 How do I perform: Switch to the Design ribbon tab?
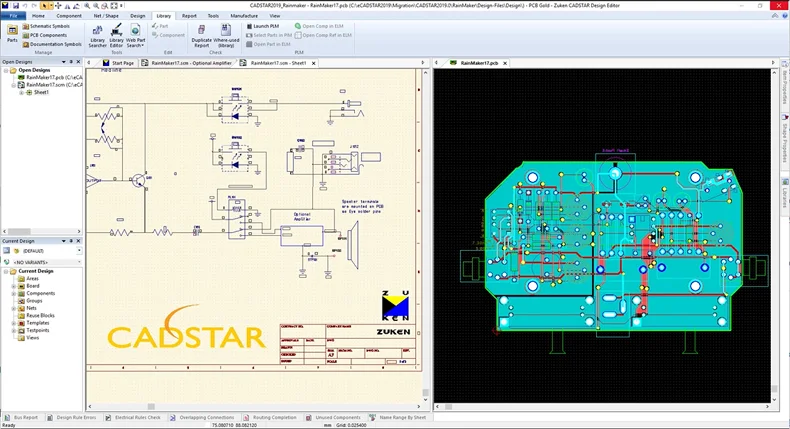click(x=138, y=16)
